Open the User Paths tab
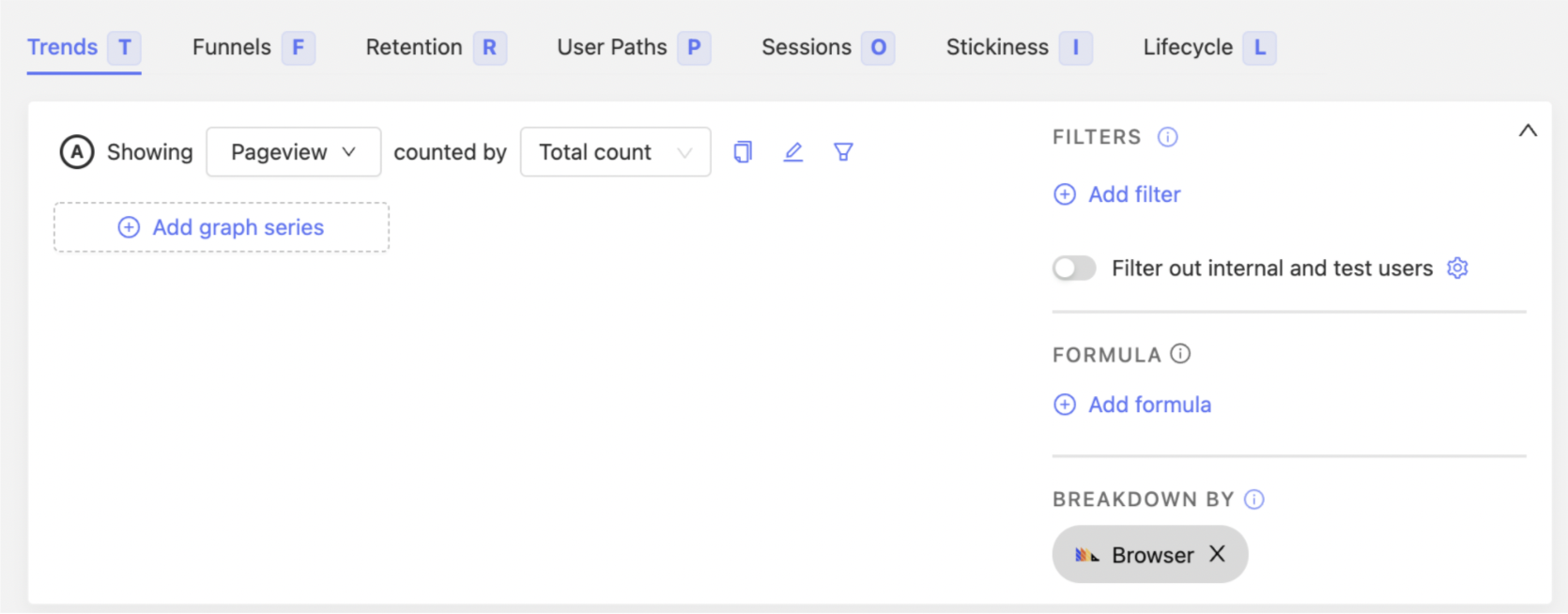 click(612, 47)
